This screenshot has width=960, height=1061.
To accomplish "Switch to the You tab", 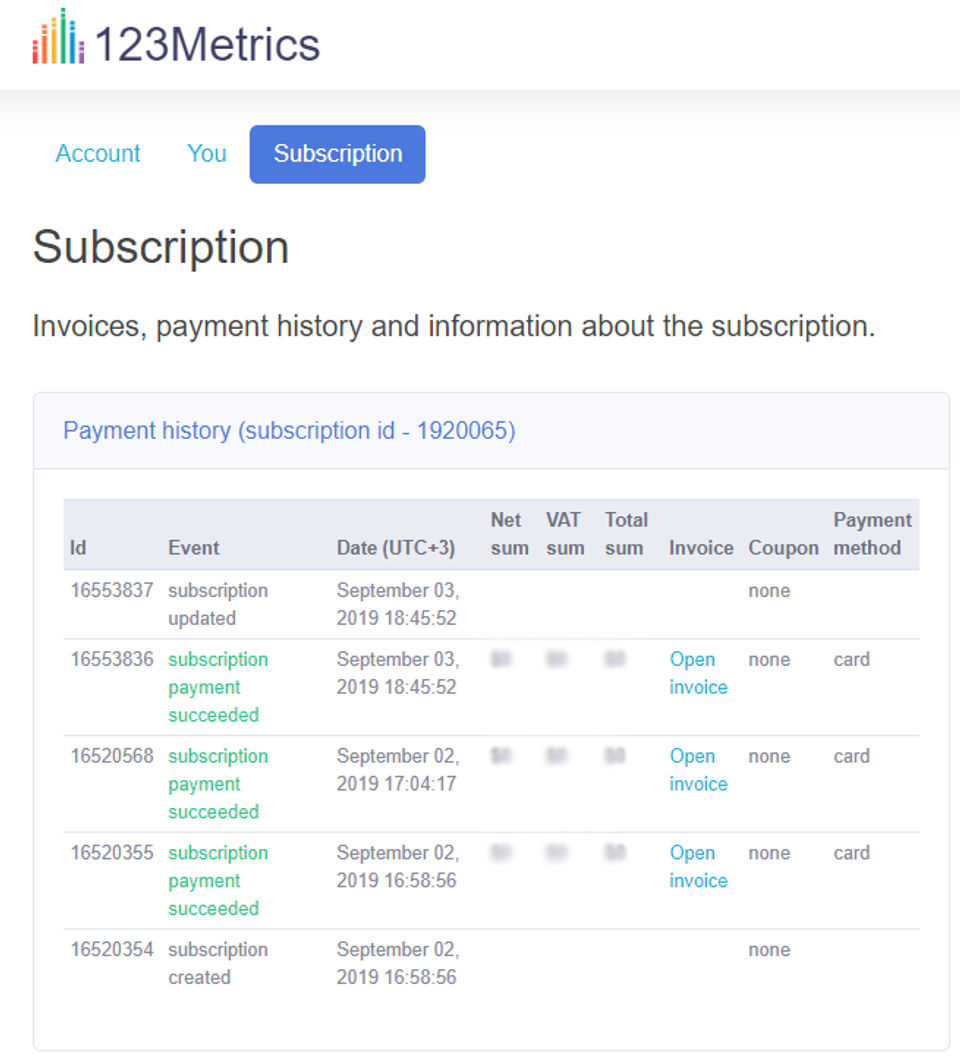I will click(x=206, y=154).
